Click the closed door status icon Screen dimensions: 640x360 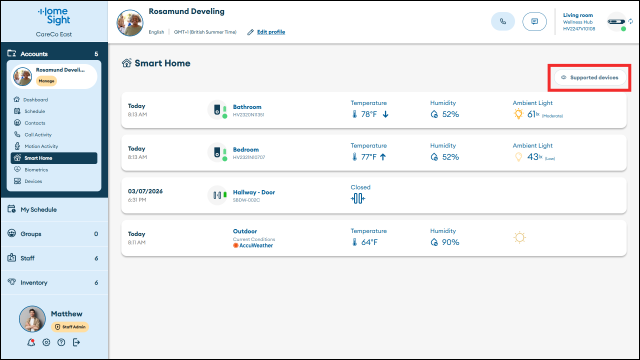(x=358, y=199)
